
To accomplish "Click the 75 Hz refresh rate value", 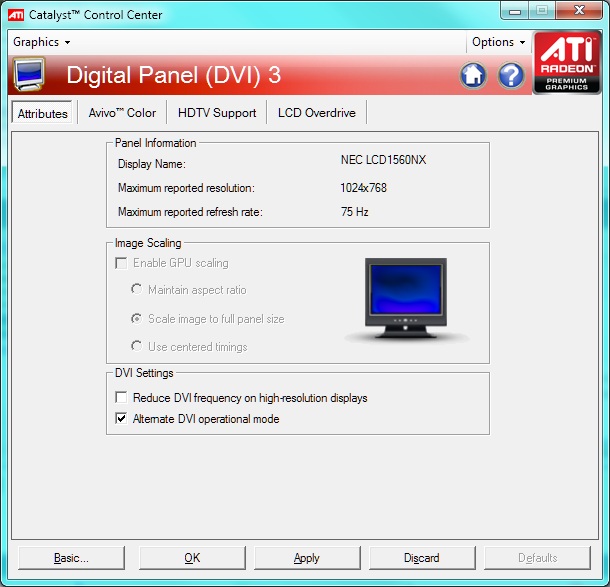I will pyautogui.click(x=354, y=212).
